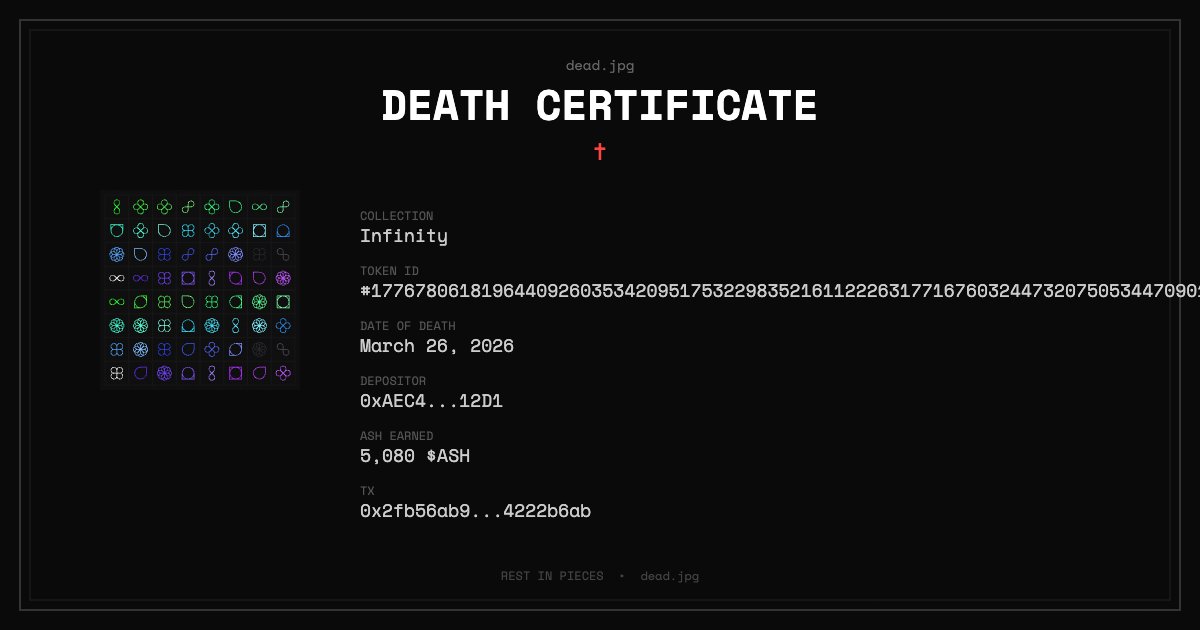Select the 'DEATH CERTIFICATE' heading
1200x630 pixels.
(x=599, y=106)
